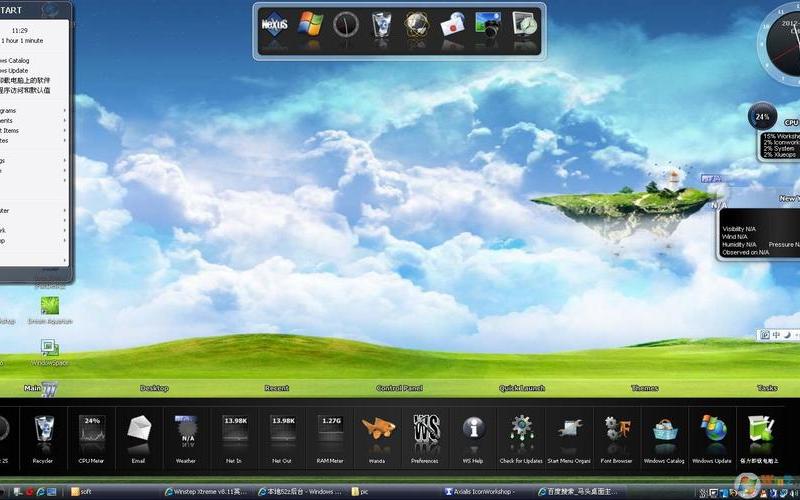The image size is (800, 500).
Task: Click the 中 input method language bar button
Action: click(x=776, y=335)
